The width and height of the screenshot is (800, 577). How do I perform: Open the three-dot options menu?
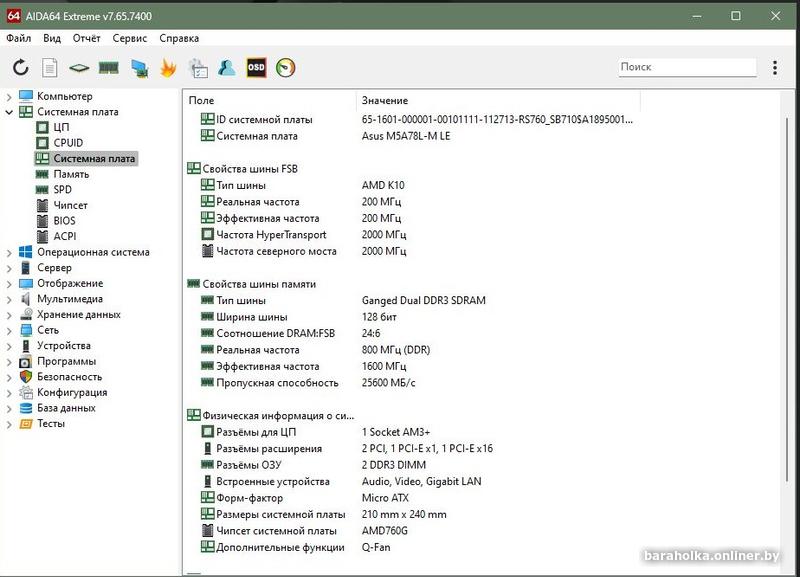click(x=775, y=67)
